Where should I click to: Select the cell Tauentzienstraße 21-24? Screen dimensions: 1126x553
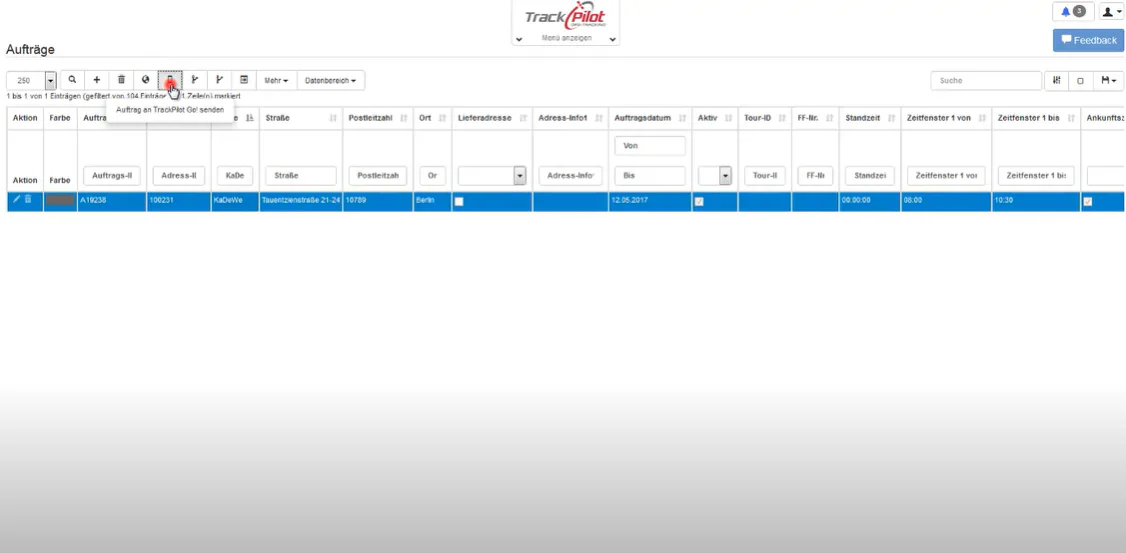[x=301, y=201]
